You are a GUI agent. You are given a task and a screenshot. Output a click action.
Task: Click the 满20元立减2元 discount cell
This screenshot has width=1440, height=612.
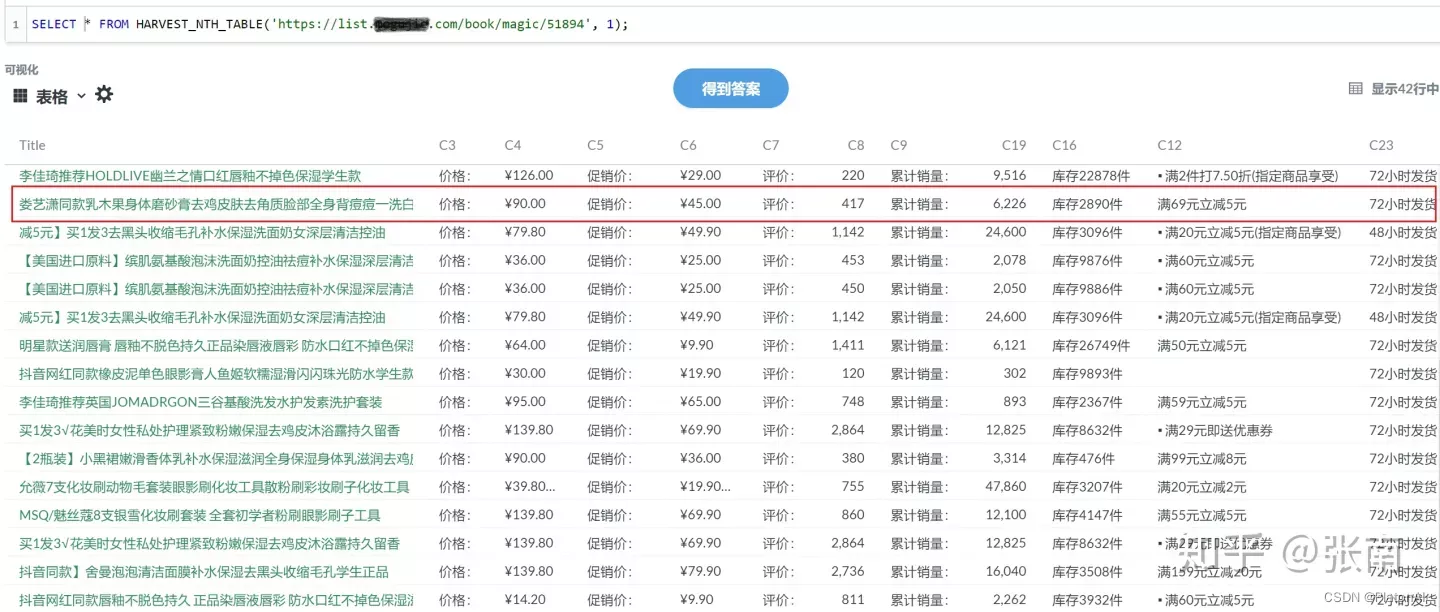coord(1202,487)
